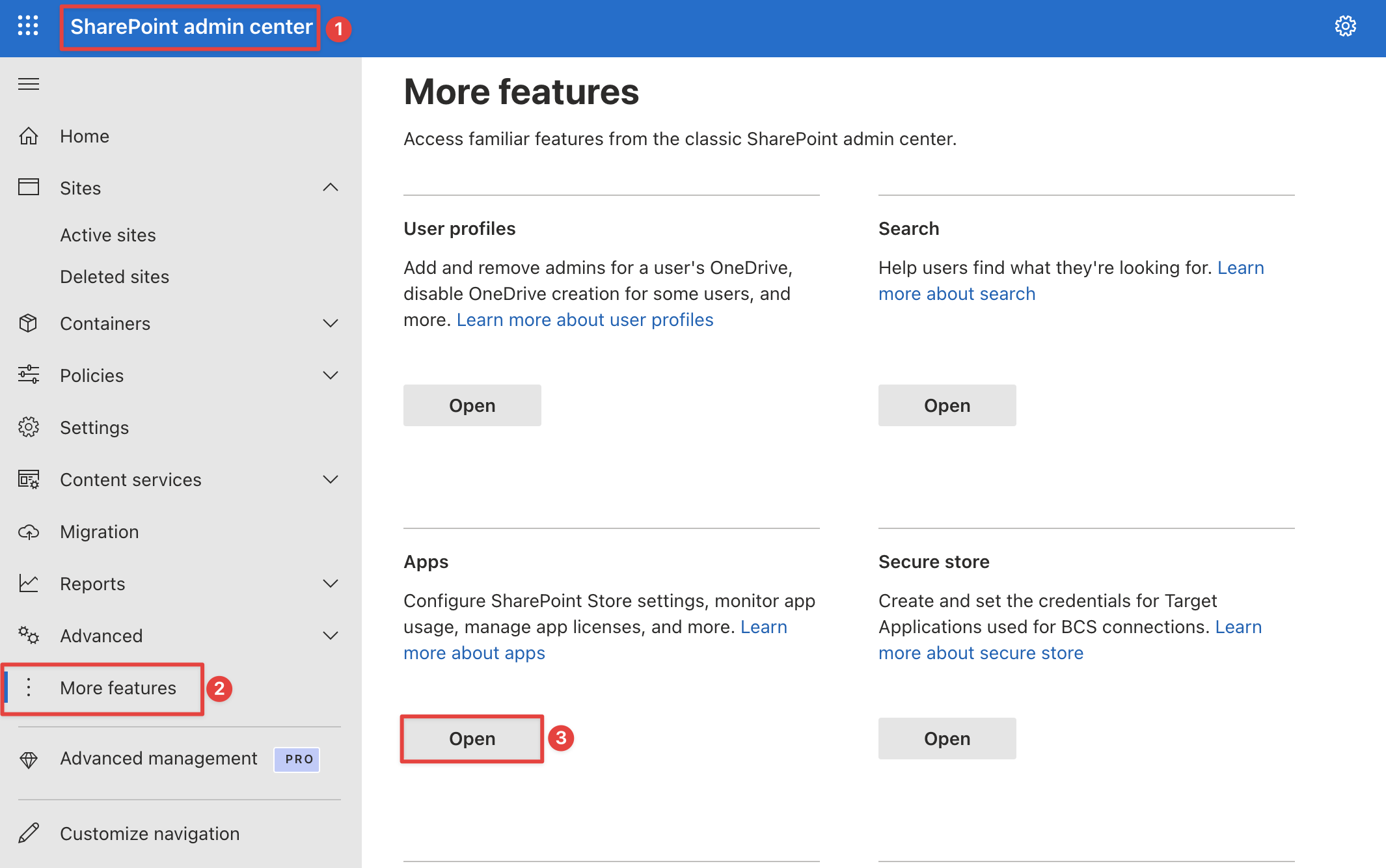Viewport: 1386px width, 868px height.
Task: Select Active sites in navigation
Action: pyautogui.click(x=108, y=235)
